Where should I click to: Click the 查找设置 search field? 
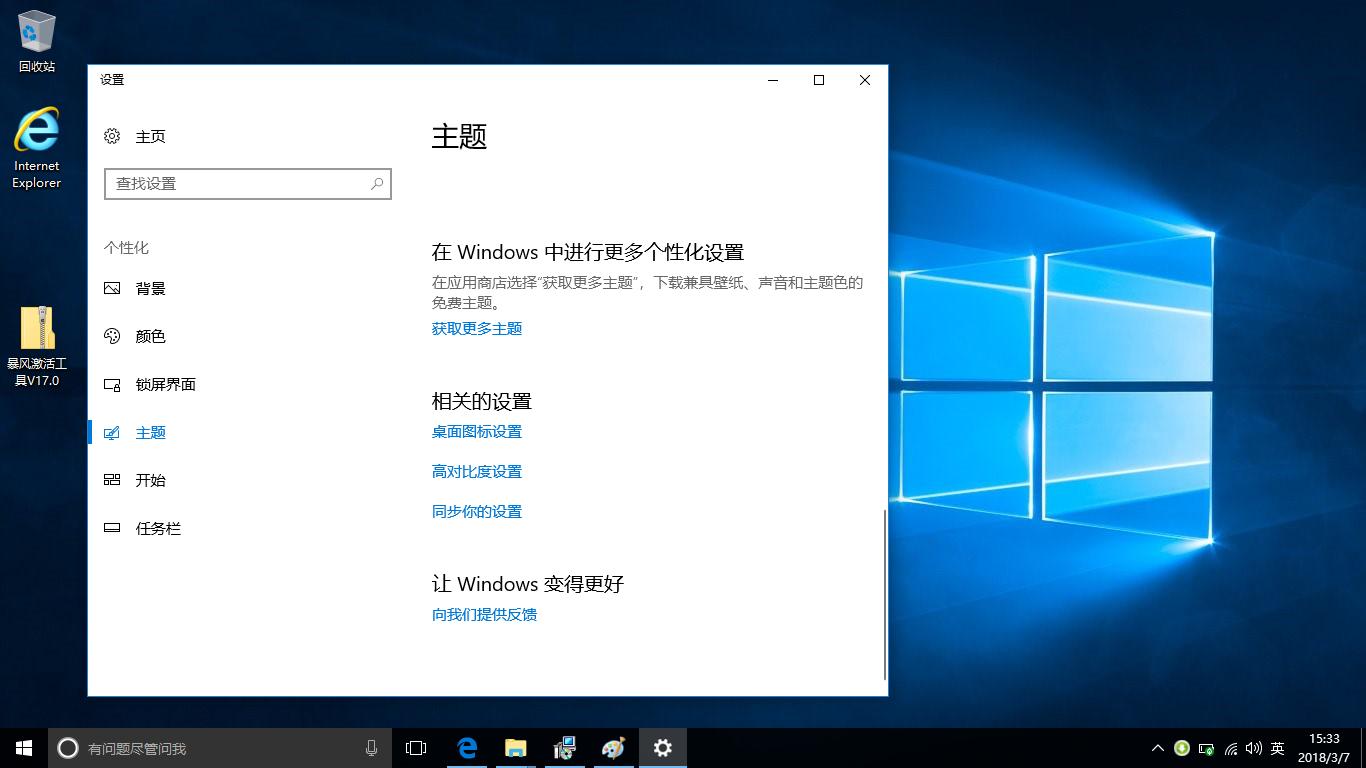point(247,184)
